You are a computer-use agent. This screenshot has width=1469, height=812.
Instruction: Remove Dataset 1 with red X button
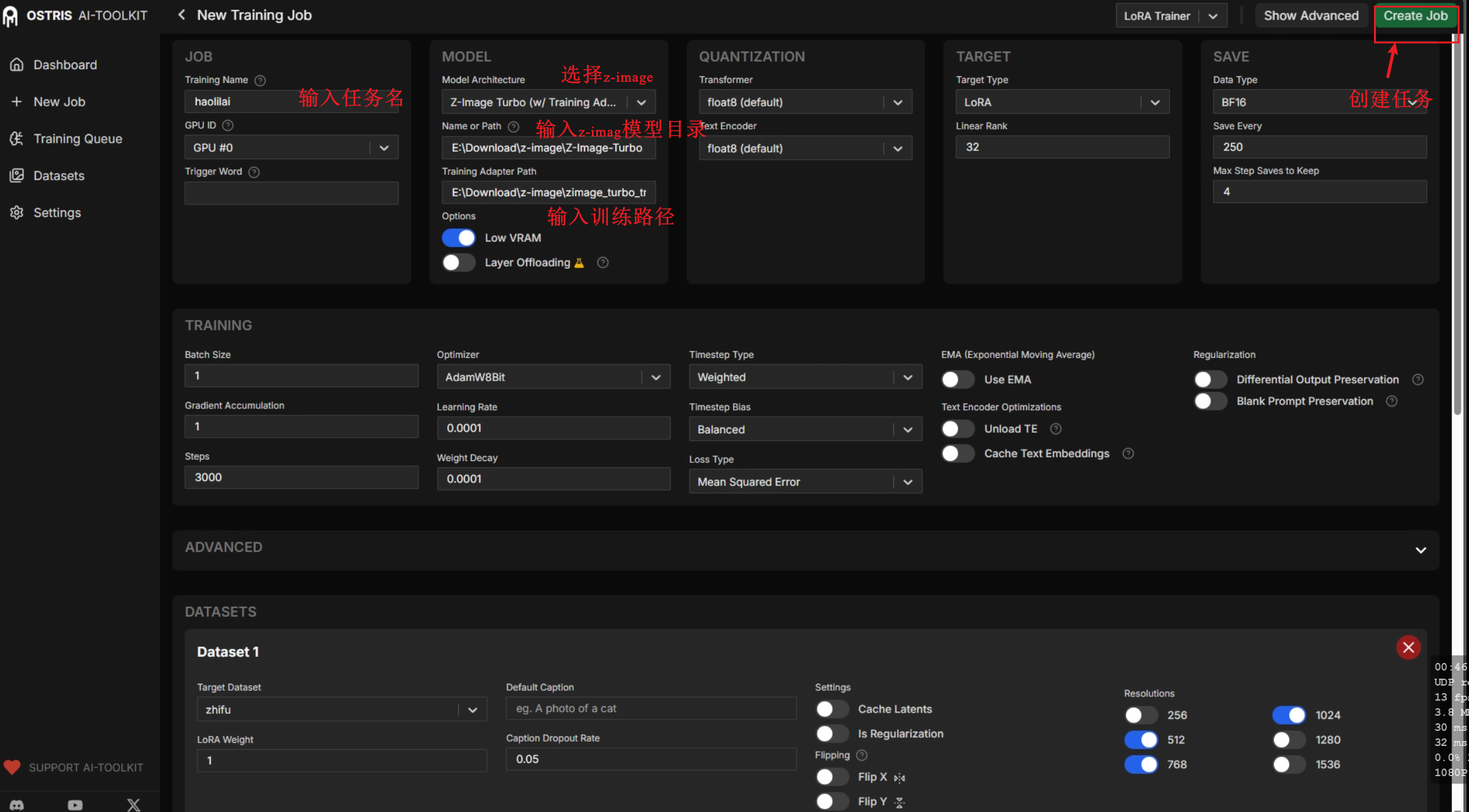pyautogui.click(x=1408, y=647)
